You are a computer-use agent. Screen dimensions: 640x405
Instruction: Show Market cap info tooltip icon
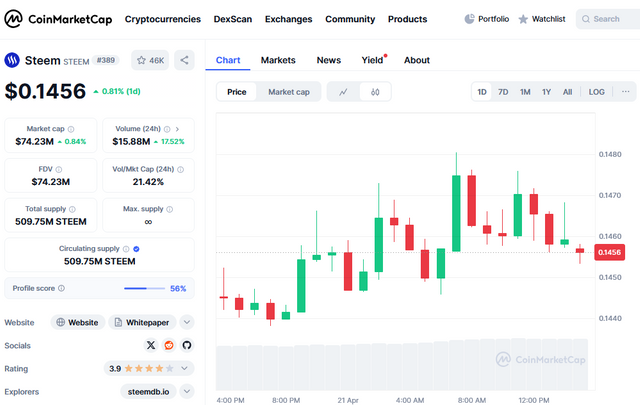[x=71, y=129]
